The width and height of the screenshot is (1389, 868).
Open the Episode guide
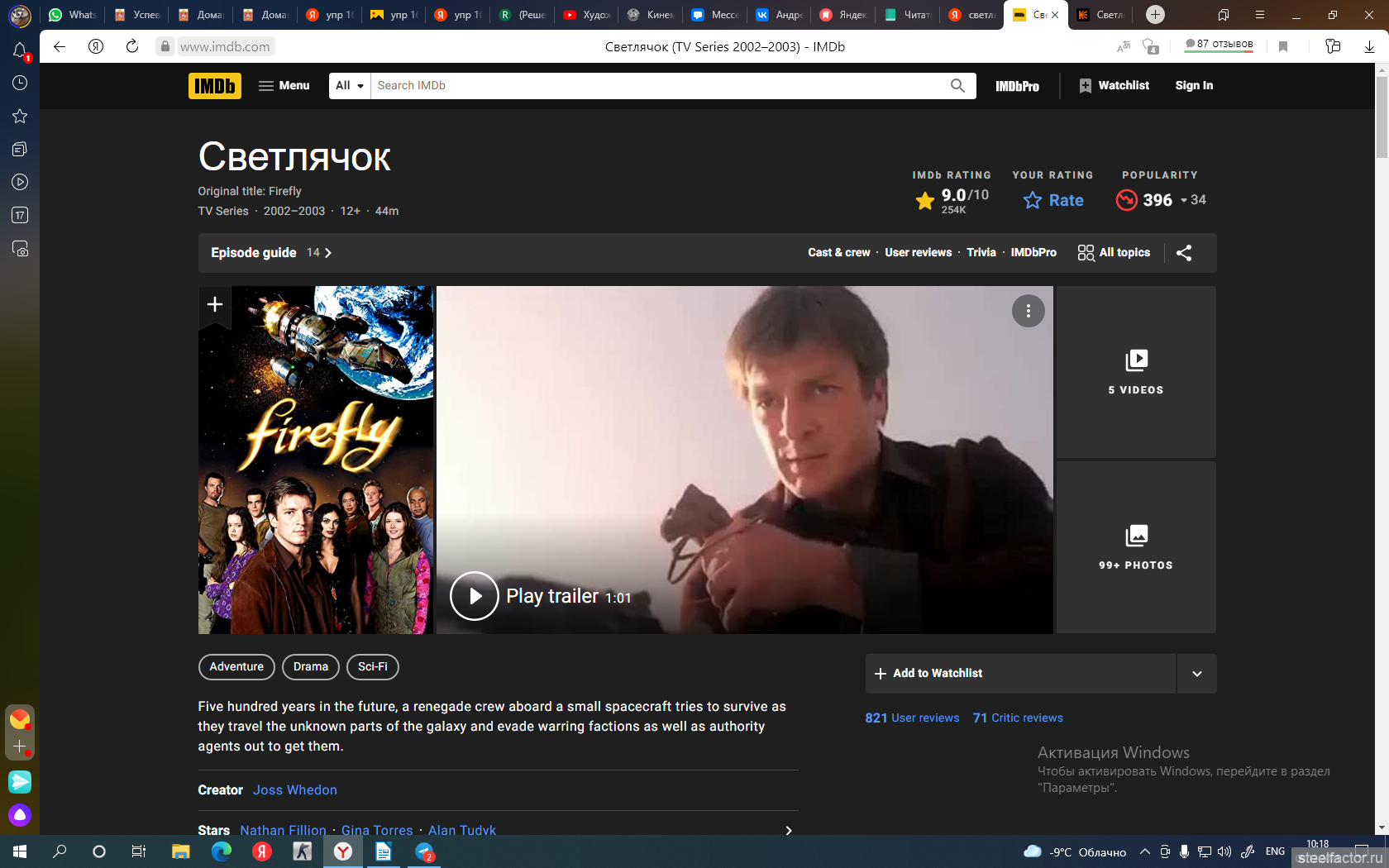[x=270, y=253]
